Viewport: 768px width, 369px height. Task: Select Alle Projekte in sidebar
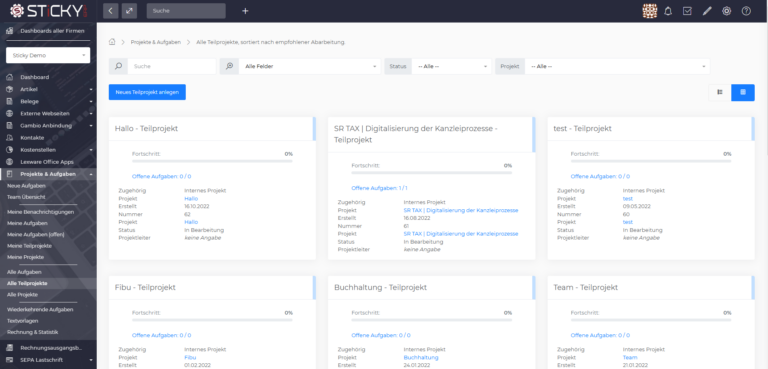[23, 295]
